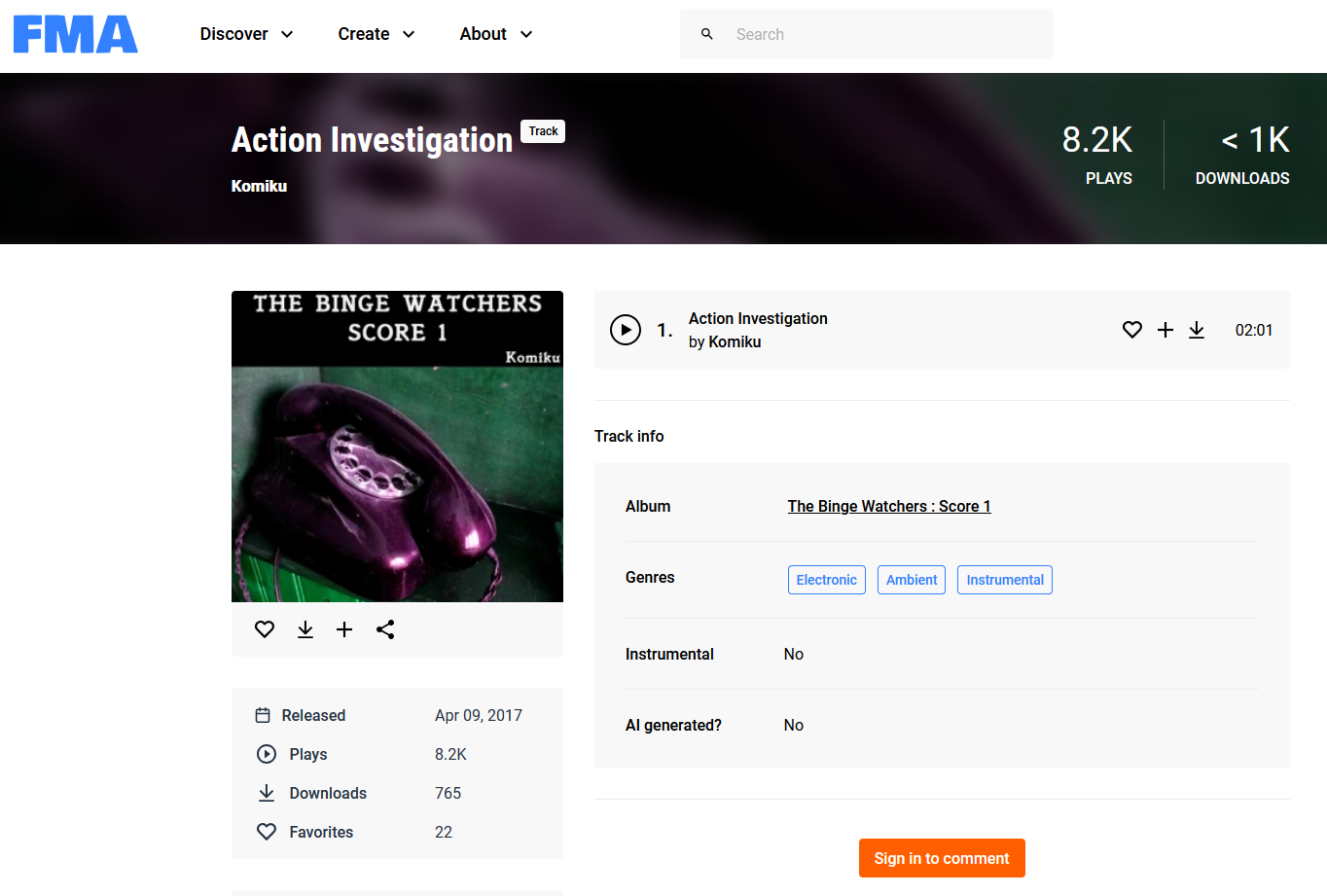Click the search magnifier icon
The width and height of the screenshot is (1327, 896).
tap(707, 34)
